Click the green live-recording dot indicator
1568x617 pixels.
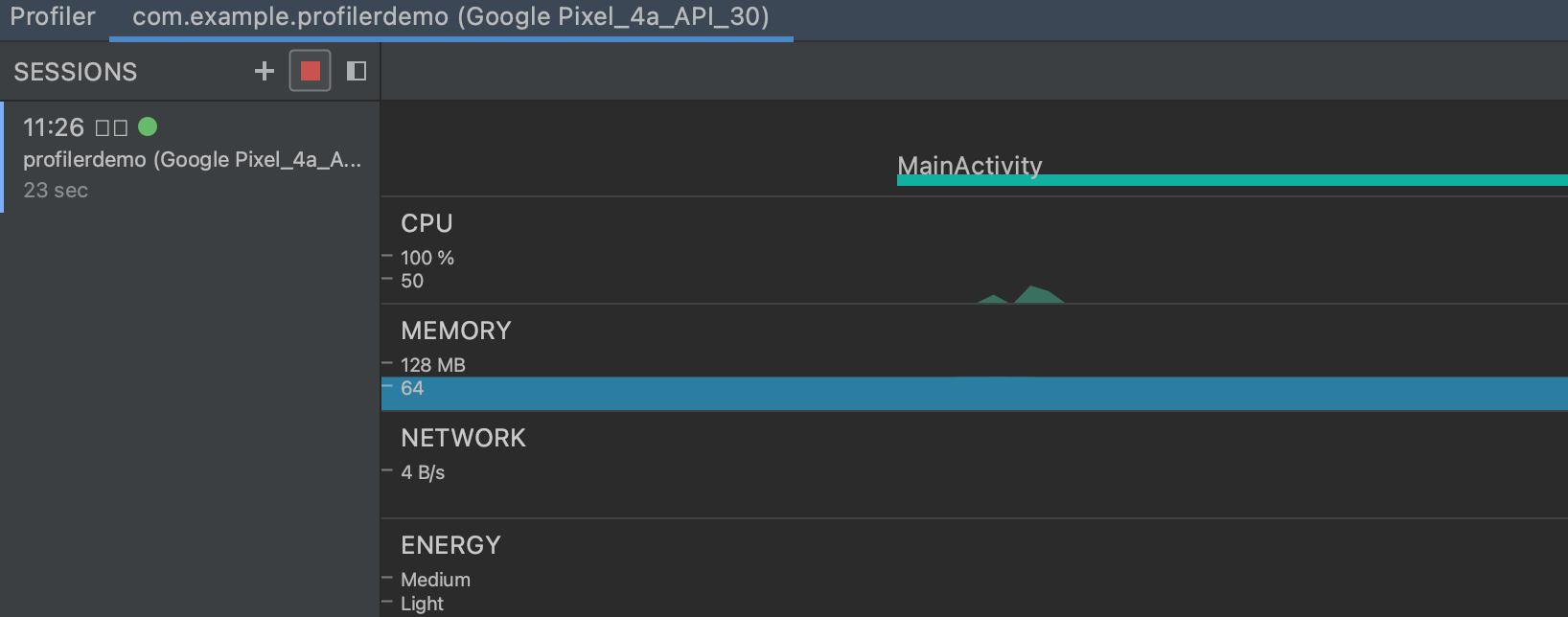[x=150, y=126]
